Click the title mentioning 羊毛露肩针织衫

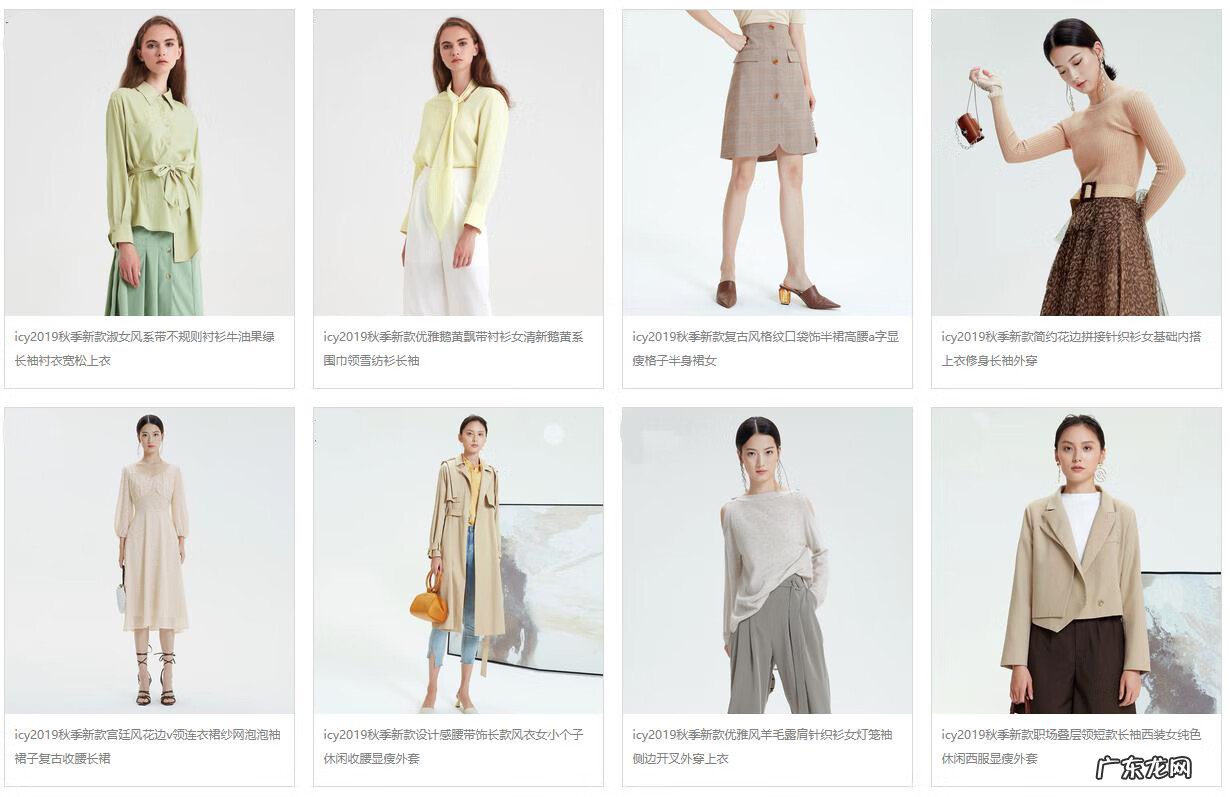pos(762,746)
